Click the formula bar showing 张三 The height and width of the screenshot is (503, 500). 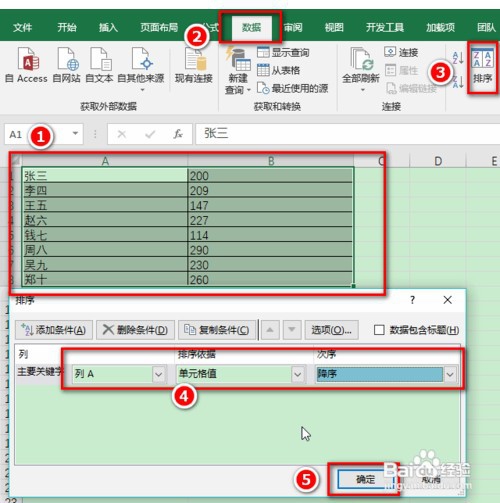[x=347, y=134]
